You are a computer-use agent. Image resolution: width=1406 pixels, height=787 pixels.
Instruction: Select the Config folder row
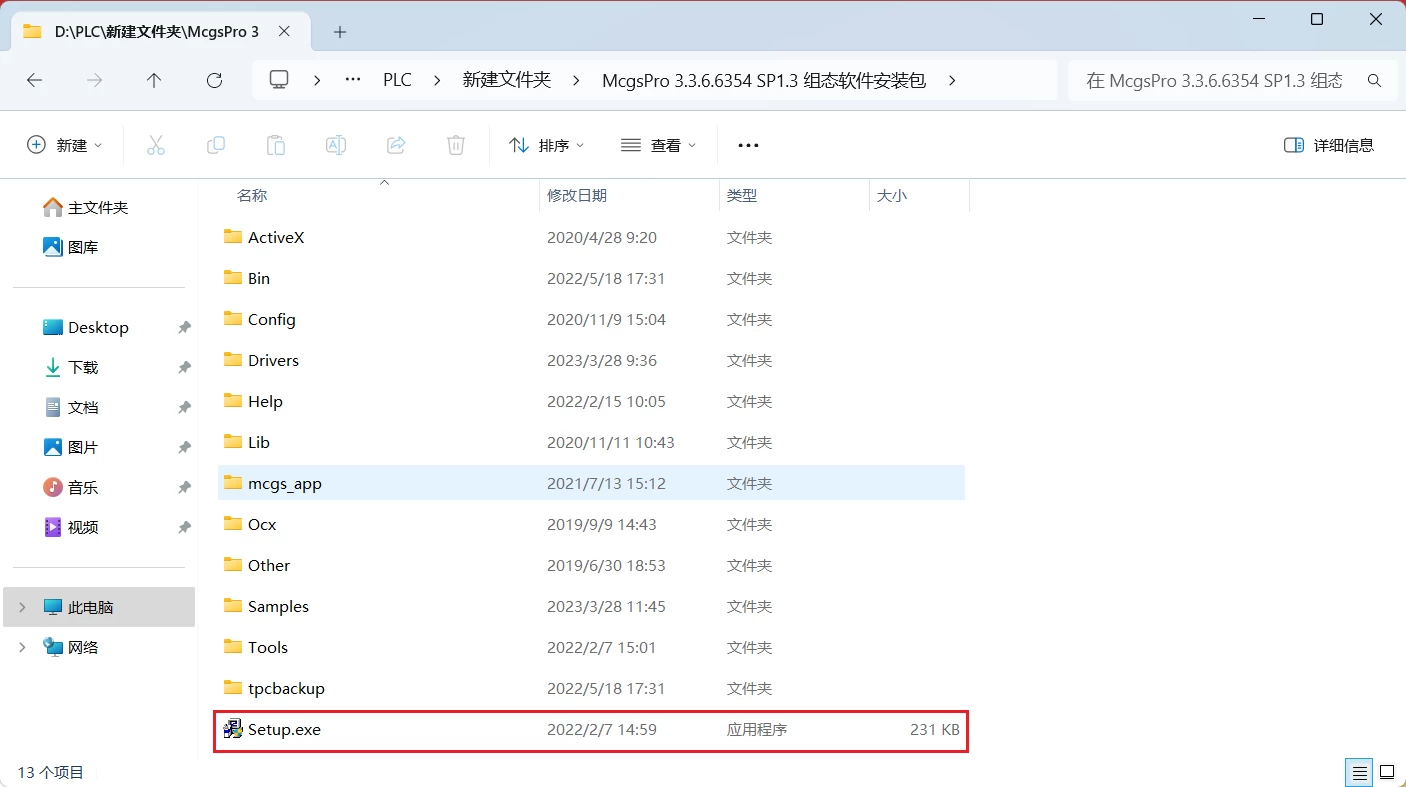(591, 319)
